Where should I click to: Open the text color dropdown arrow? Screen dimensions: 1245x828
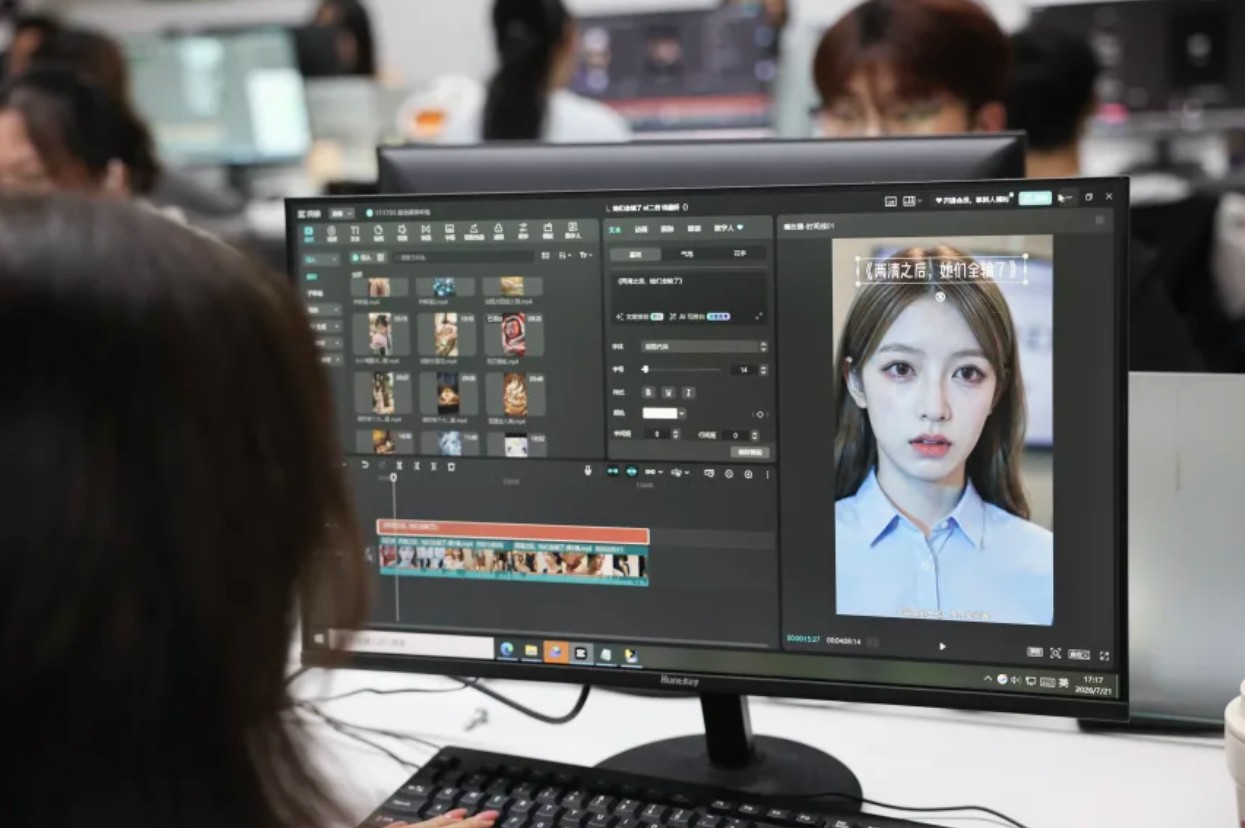click(681, 414)
